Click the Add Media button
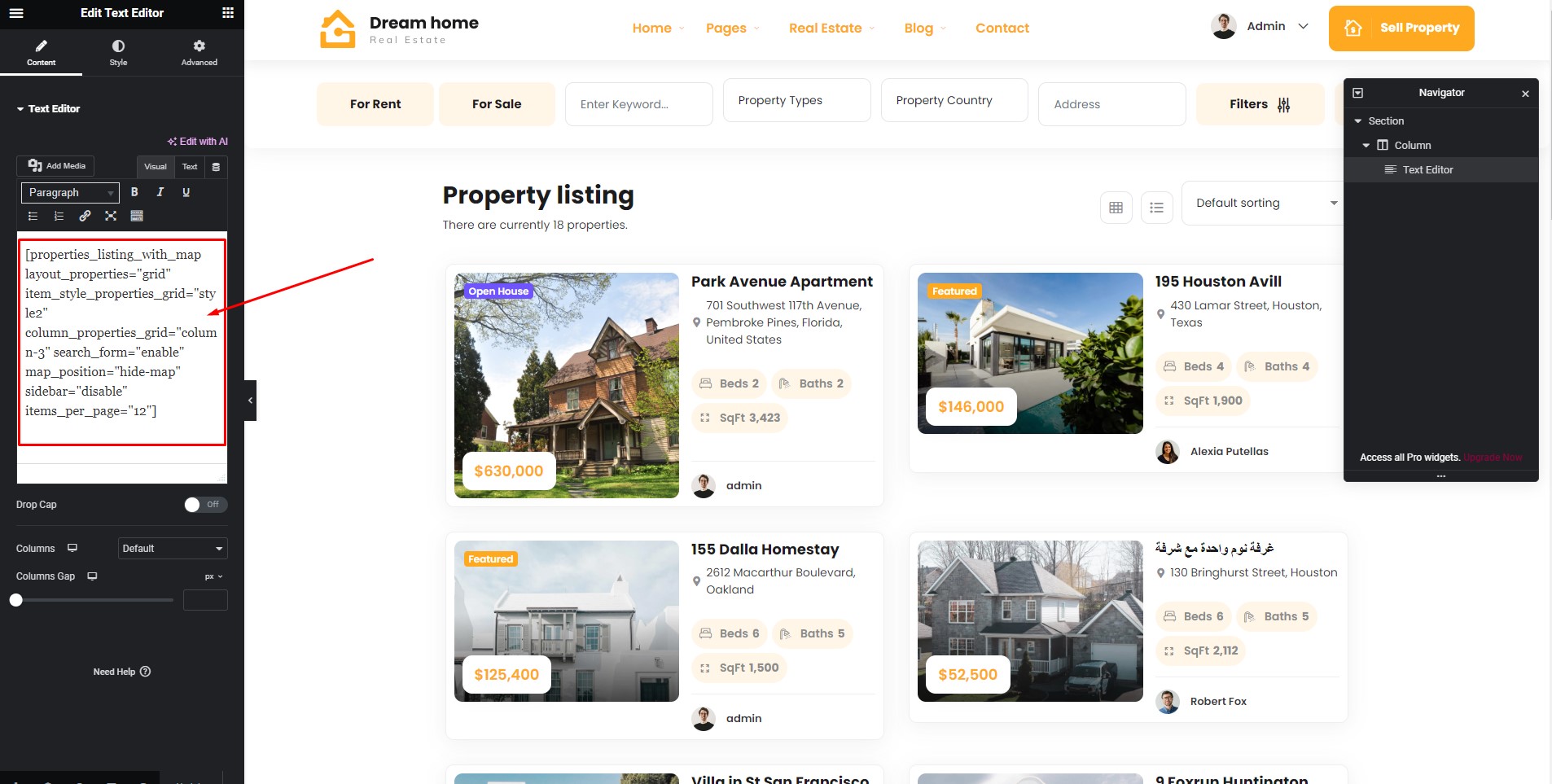Viewport: 1552px width, 784px height. point(55,166)
